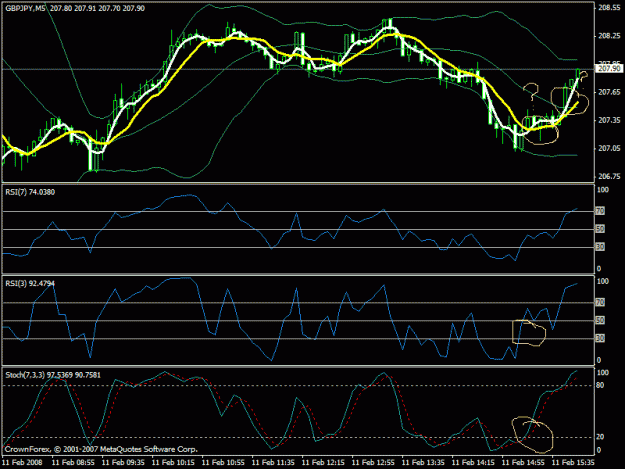Click the 11 Feb 14:15 time label
625x469 pixels.
click(x=473, y=463)
